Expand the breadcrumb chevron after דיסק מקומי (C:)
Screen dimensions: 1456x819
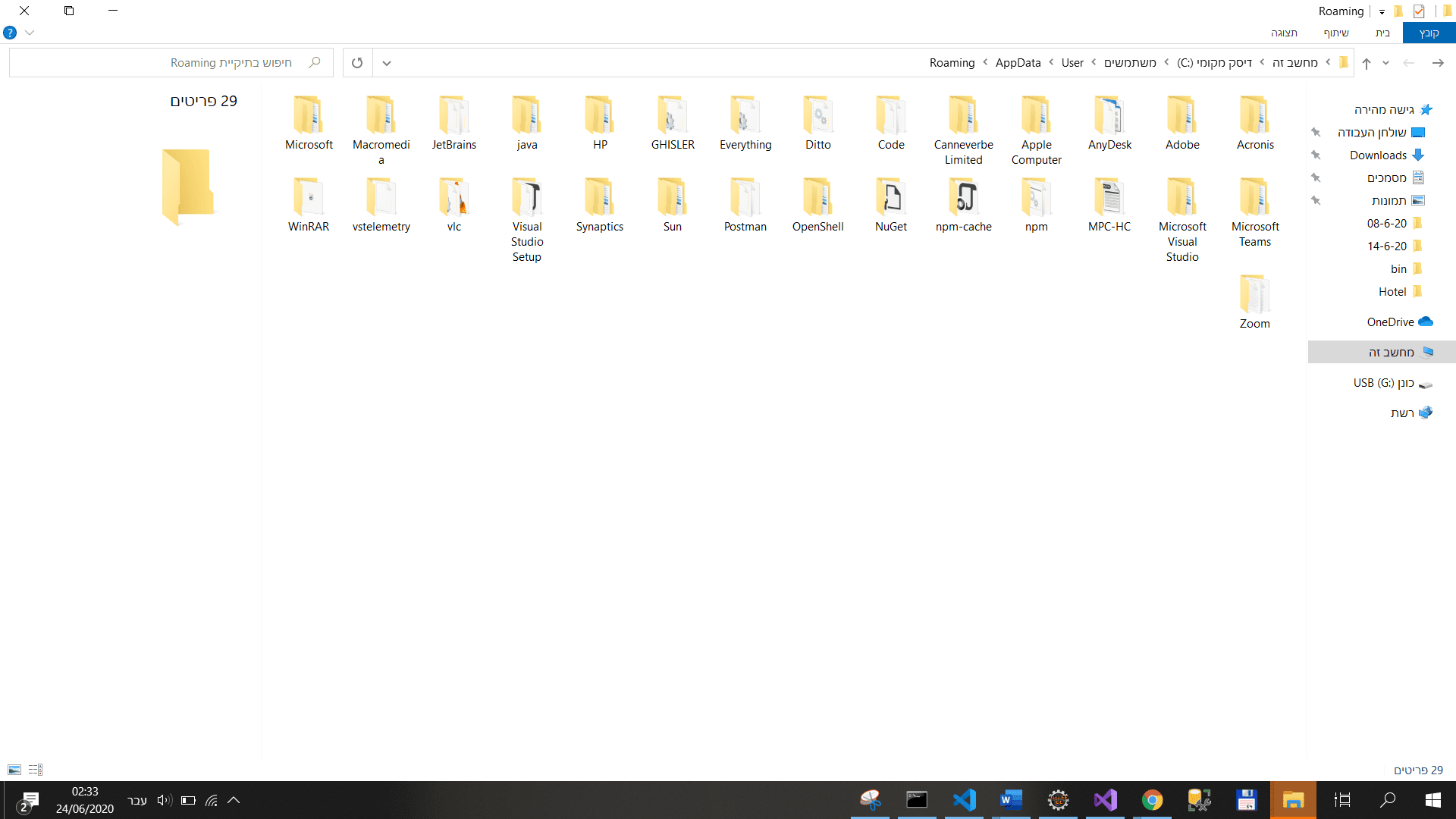point(1166,62)
